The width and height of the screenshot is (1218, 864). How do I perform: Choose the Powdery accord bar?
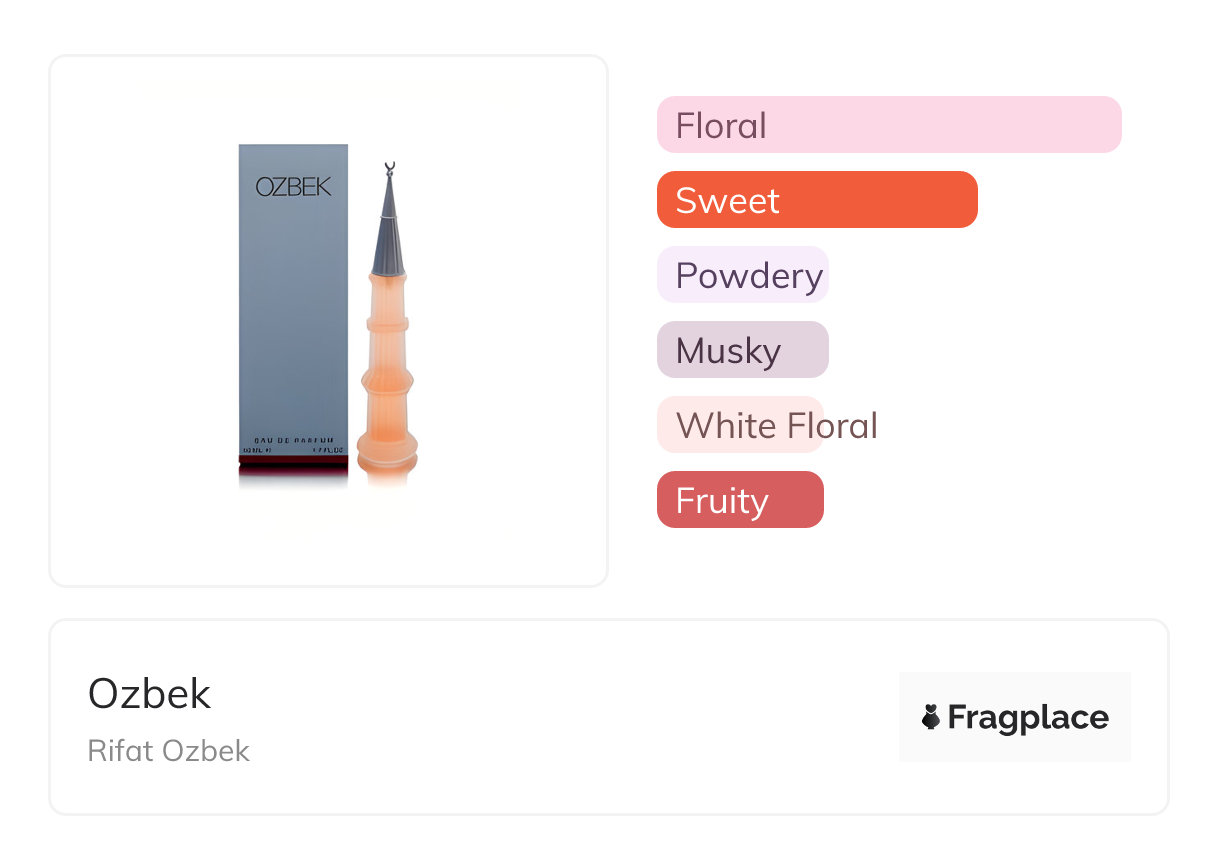click(742, 275)
